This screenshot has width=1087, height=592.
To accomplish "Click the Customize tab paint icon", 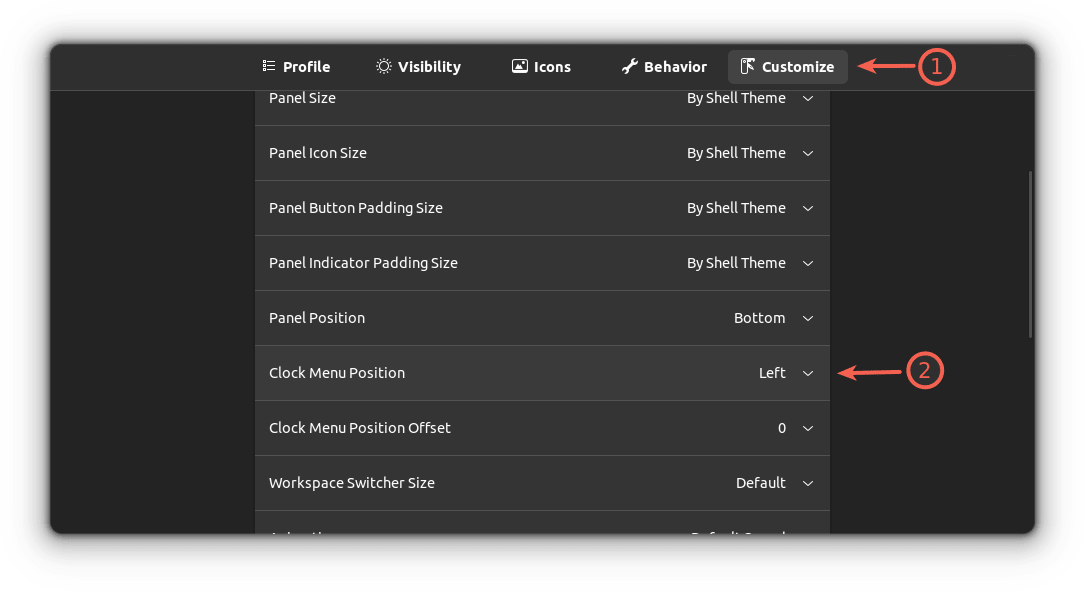I will (747, 66).
